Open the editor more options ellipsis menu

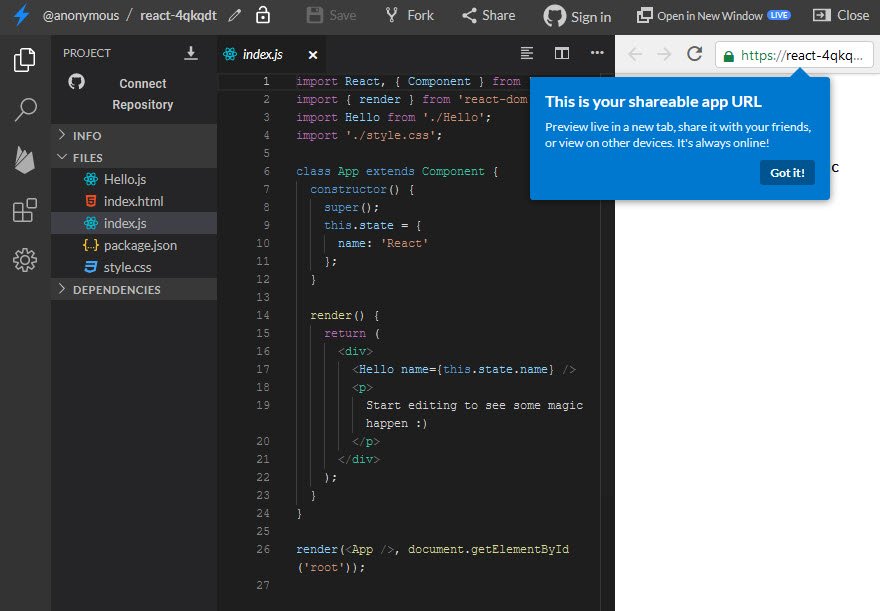coord(597,53)
